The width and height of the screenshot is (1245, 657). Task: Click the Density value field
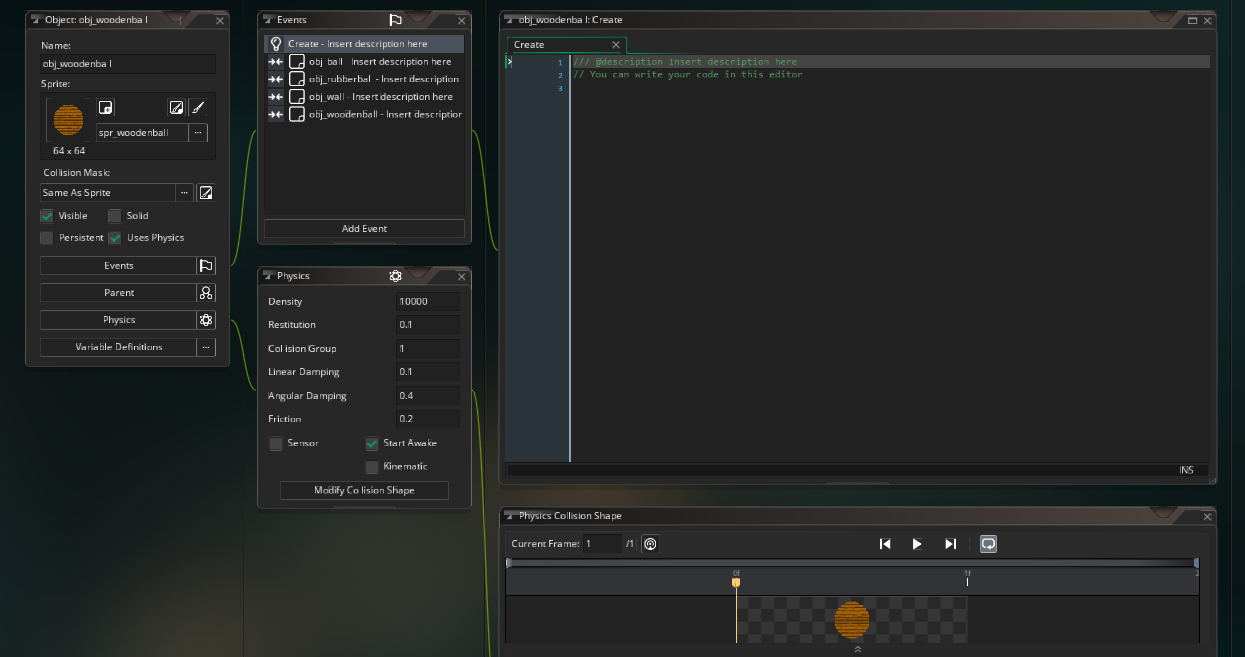428,301
